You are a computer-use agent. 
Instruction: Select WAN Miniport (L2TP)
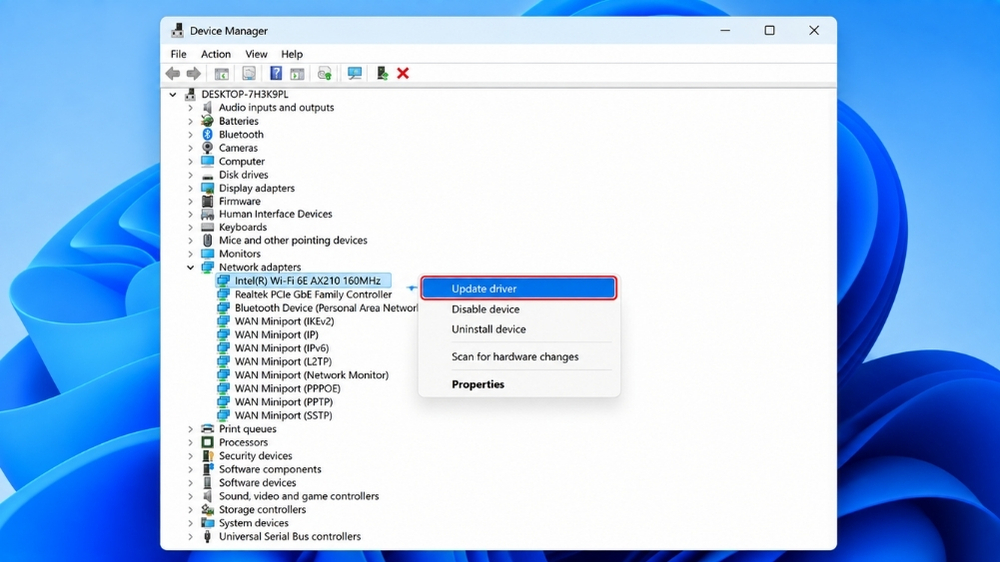pyautogui.click(x=283, y=361)
